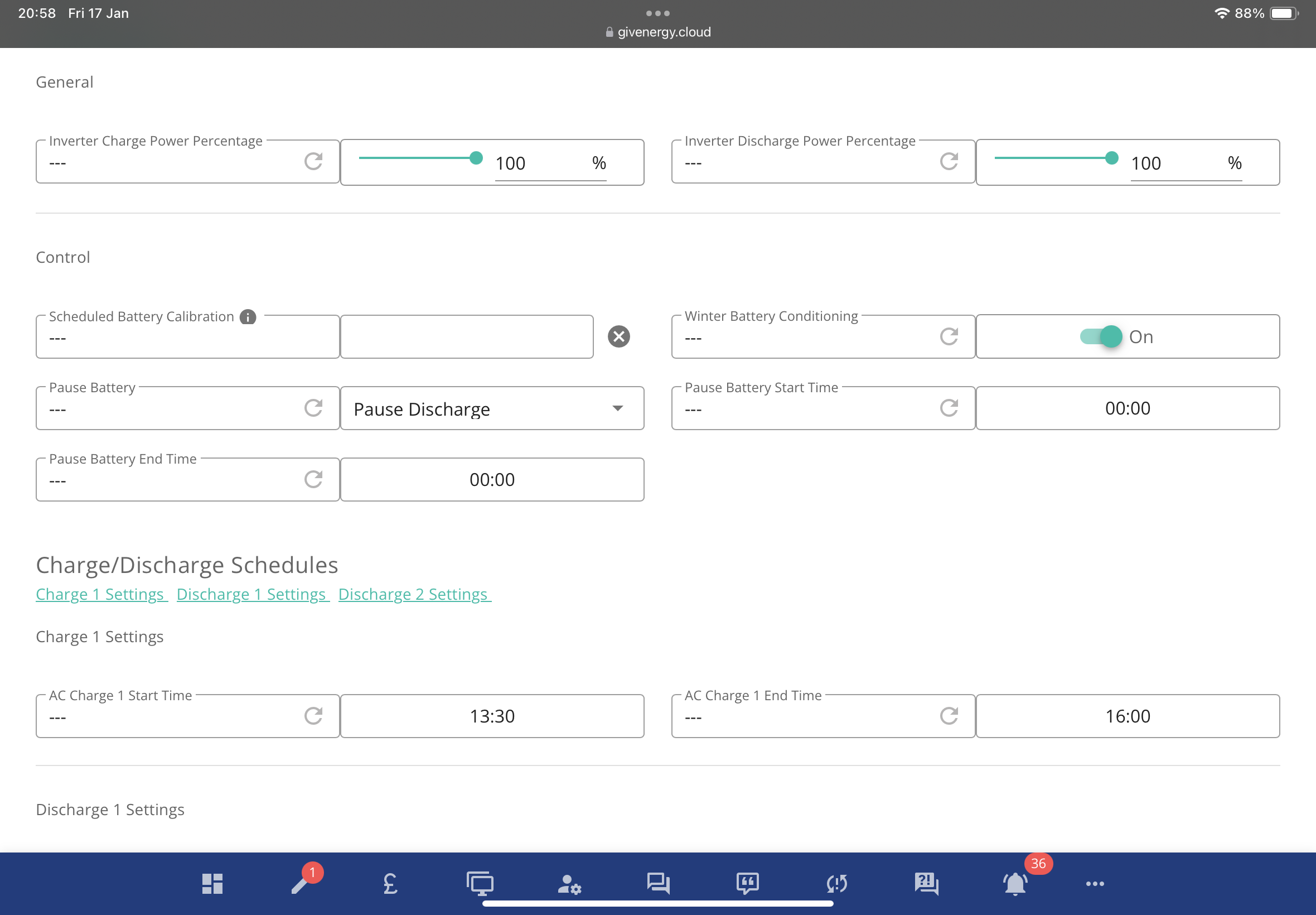1316x915 pixels.
Task: Open the pound sign tariff icon
Action: pos(390,883)
